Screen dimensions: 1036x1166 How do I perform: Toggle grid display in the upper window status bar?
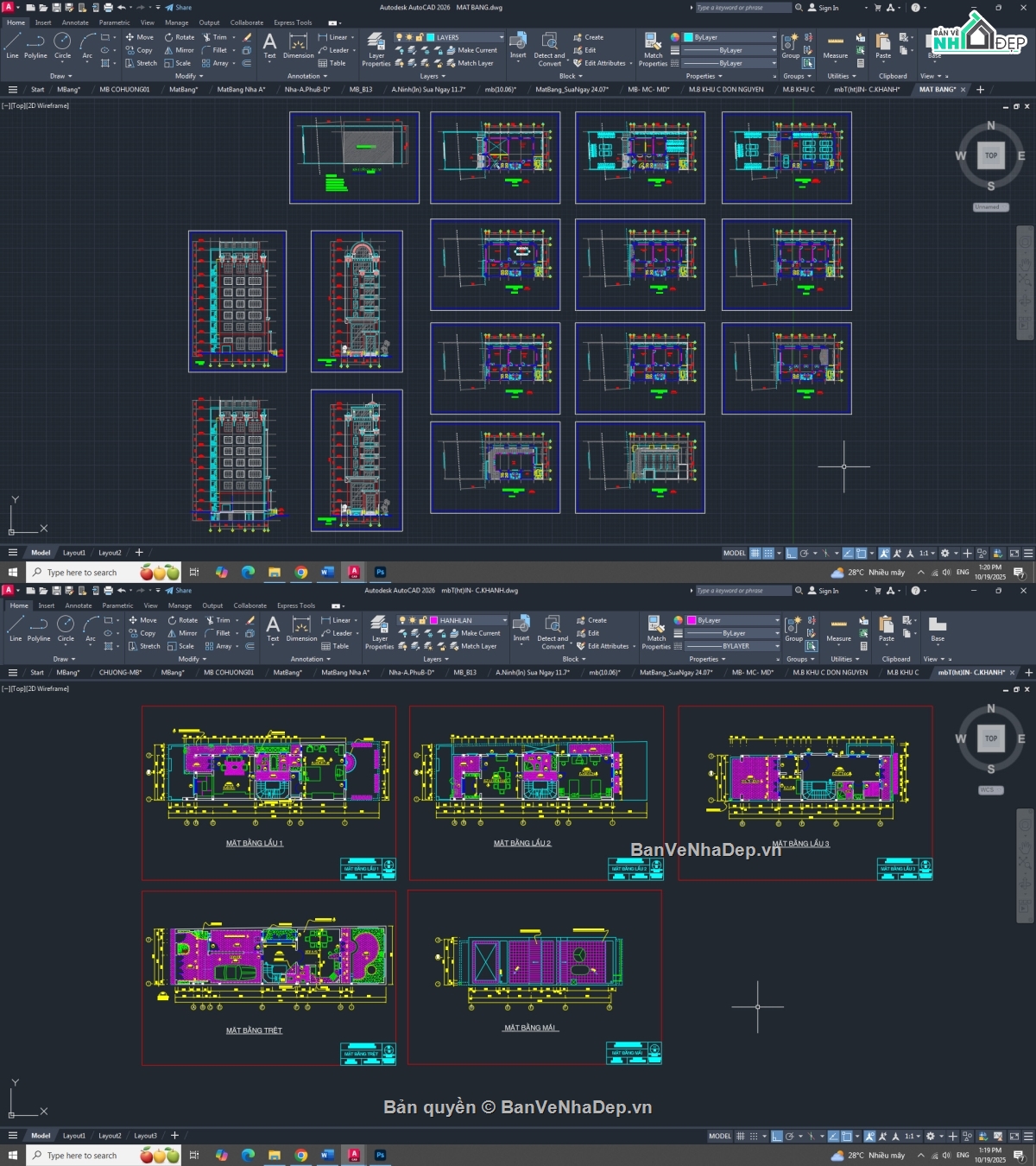point(755,553)
